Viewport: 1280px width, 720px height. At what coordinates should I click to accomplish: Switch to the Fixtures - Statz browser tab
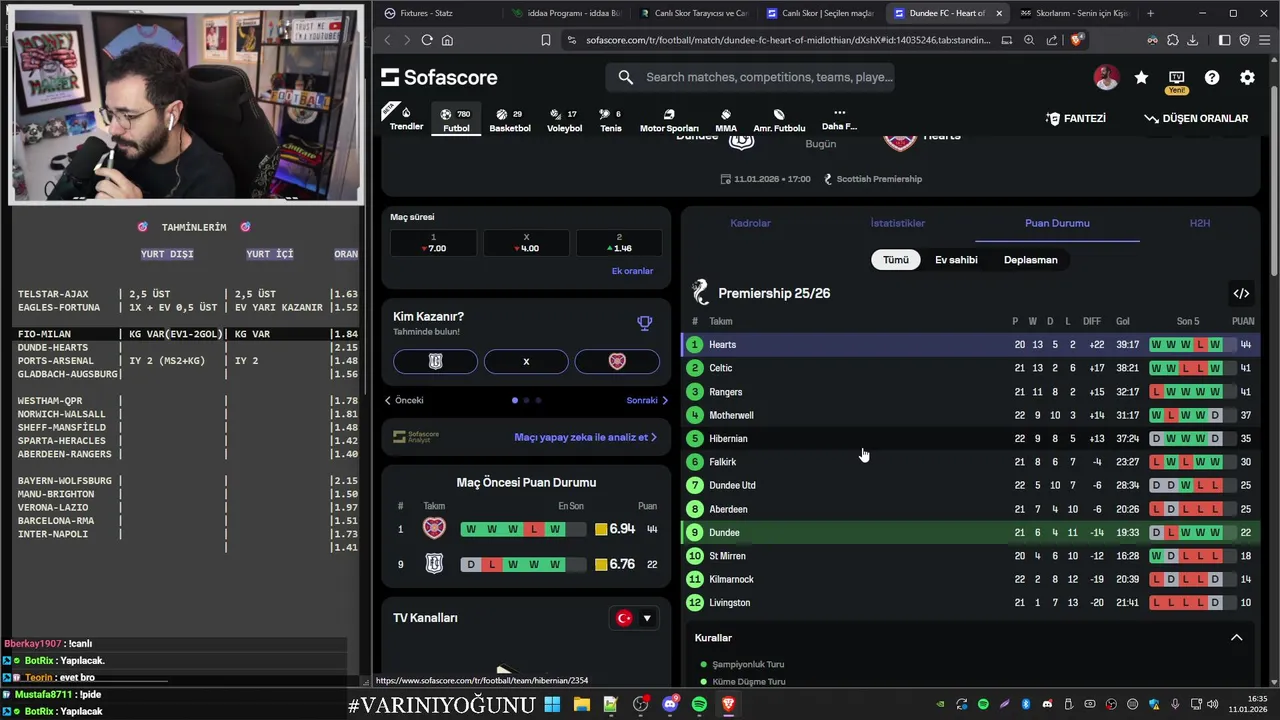pos(436,13)
